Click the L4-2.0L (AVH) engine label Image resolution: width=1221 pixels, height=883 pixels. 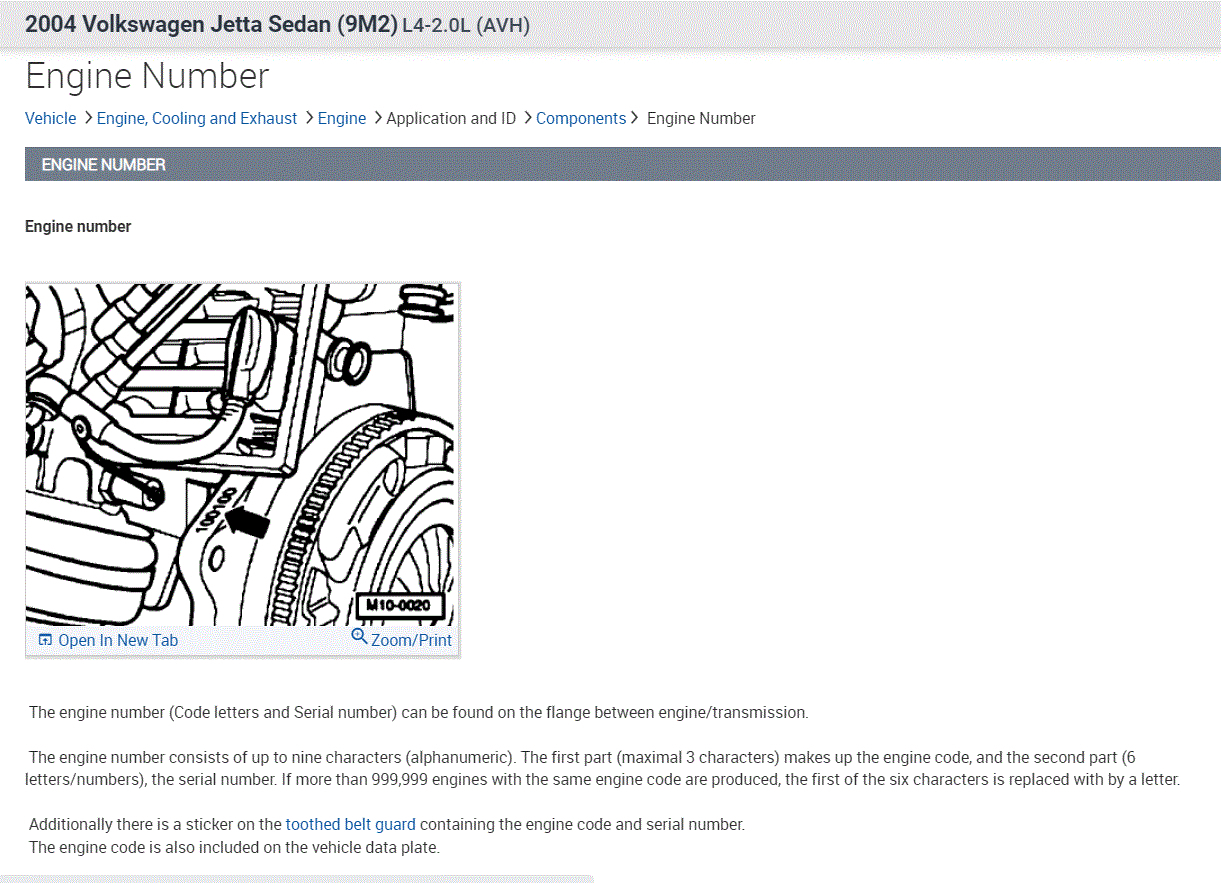point(466,25)
